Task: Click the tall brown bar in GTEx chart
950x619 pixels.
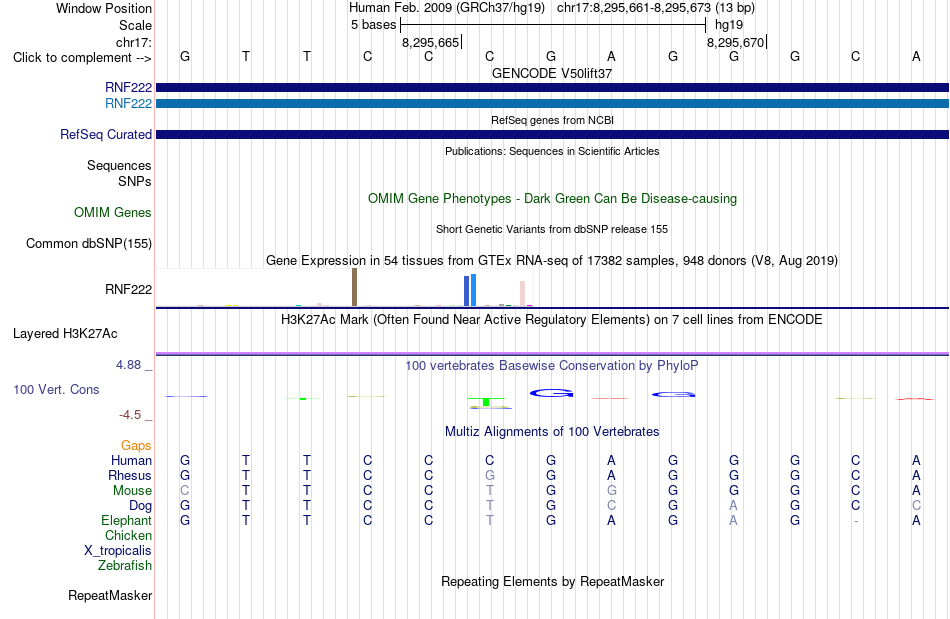Action: (x=354, y=287)
